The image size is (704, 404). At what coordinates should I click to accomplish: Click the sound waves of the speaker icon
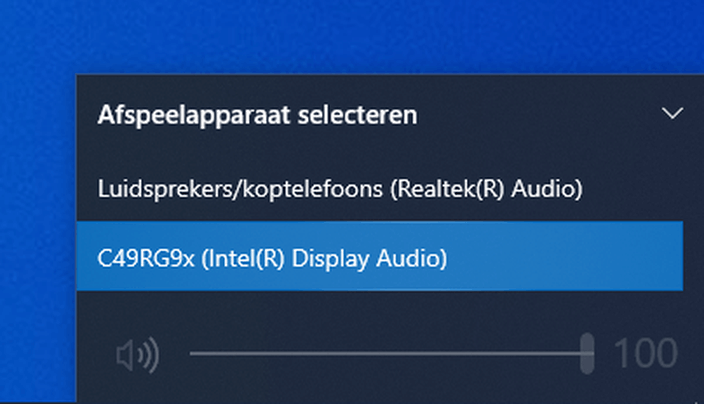pyautogui.click(x=150, y=354)
